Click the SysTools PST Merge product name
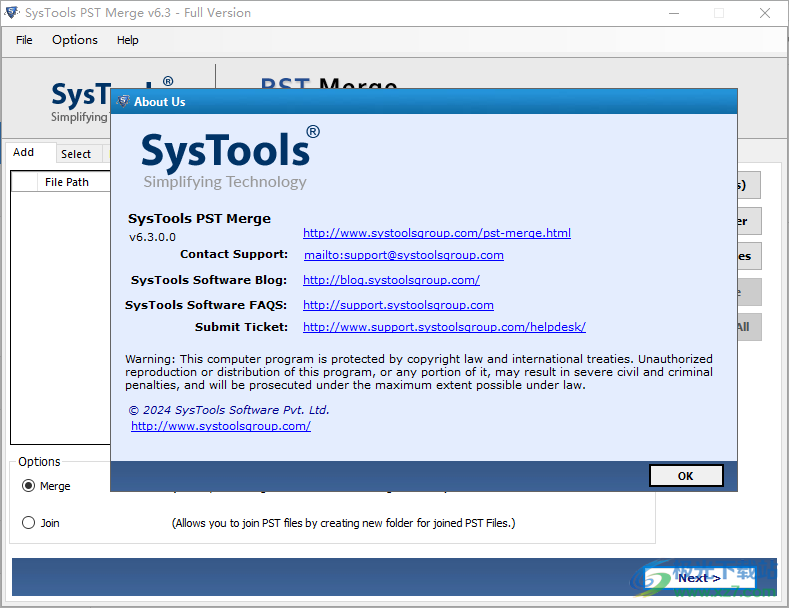 point(199,219)
